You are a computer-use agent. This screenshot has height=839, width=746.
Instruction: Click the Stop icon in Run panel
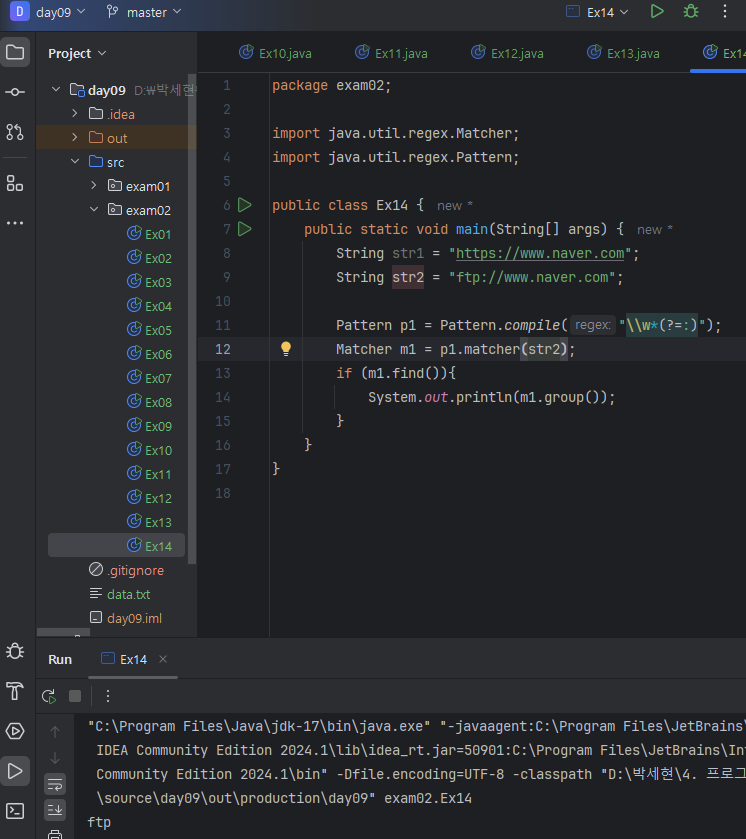click(x=75, y=696)
